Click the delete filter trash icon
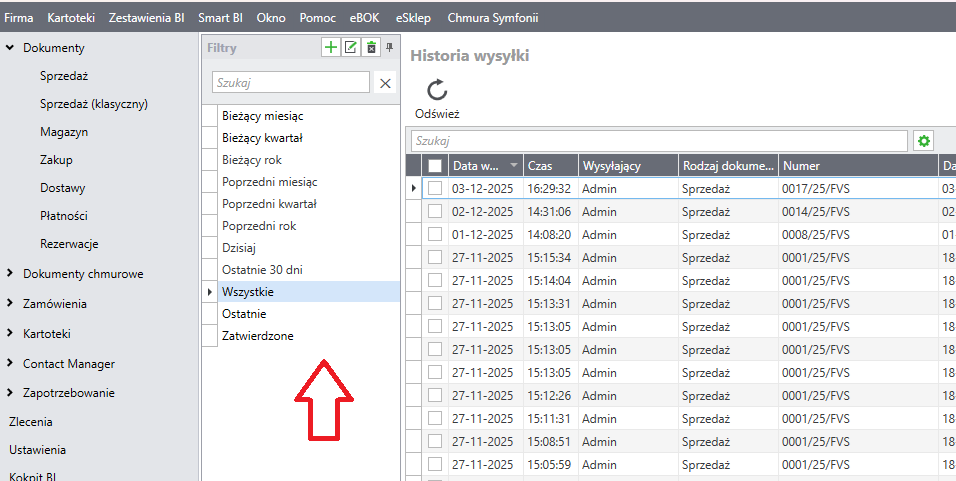 pyautogui.click(x=371, y=47)
